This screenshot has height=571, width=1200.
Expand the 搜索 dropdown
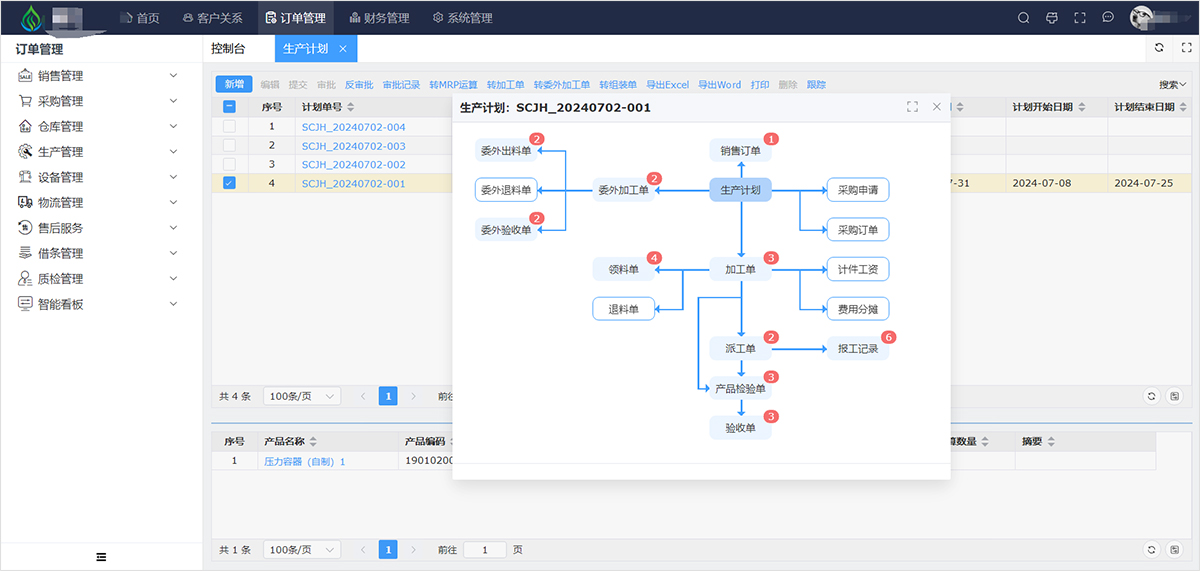click(x=1172, y=85)
